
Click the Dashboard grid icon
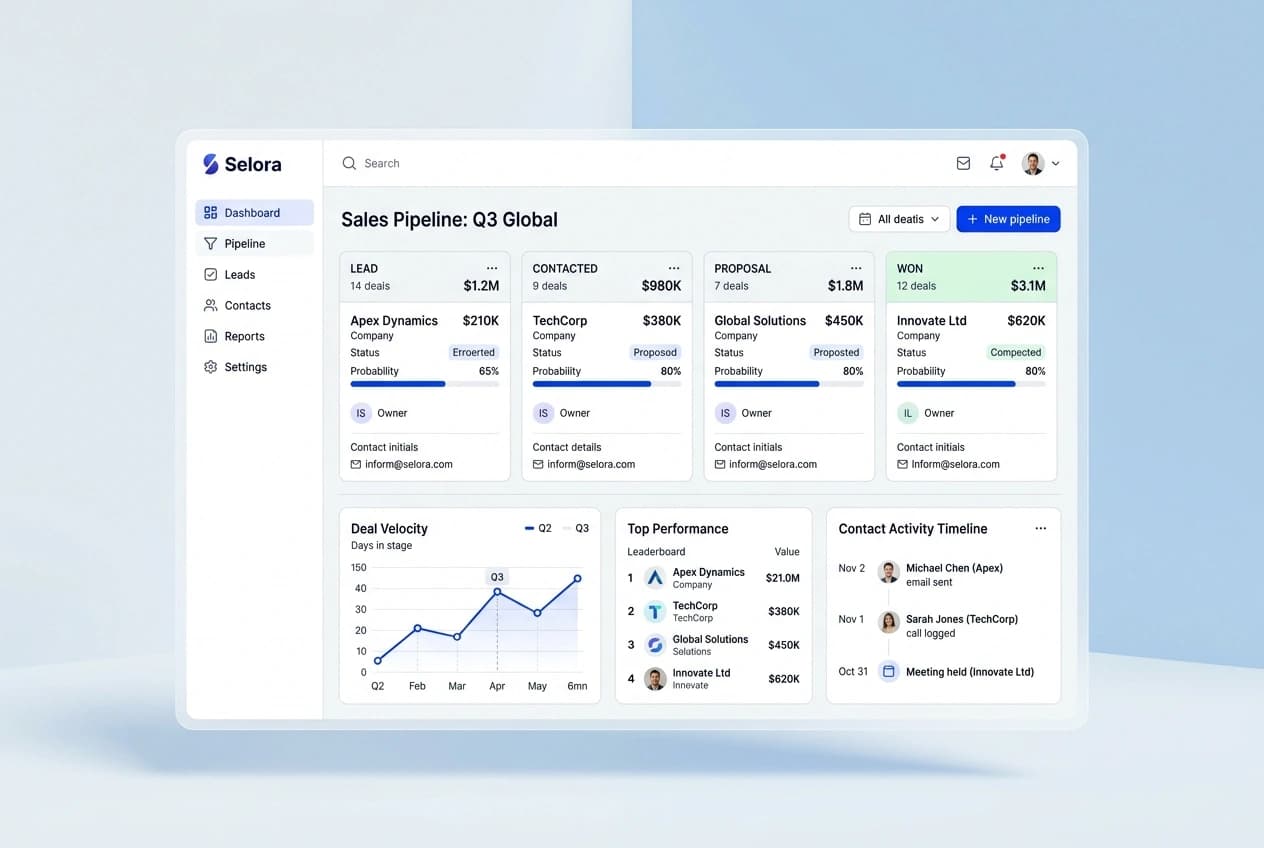click(210, 212)
